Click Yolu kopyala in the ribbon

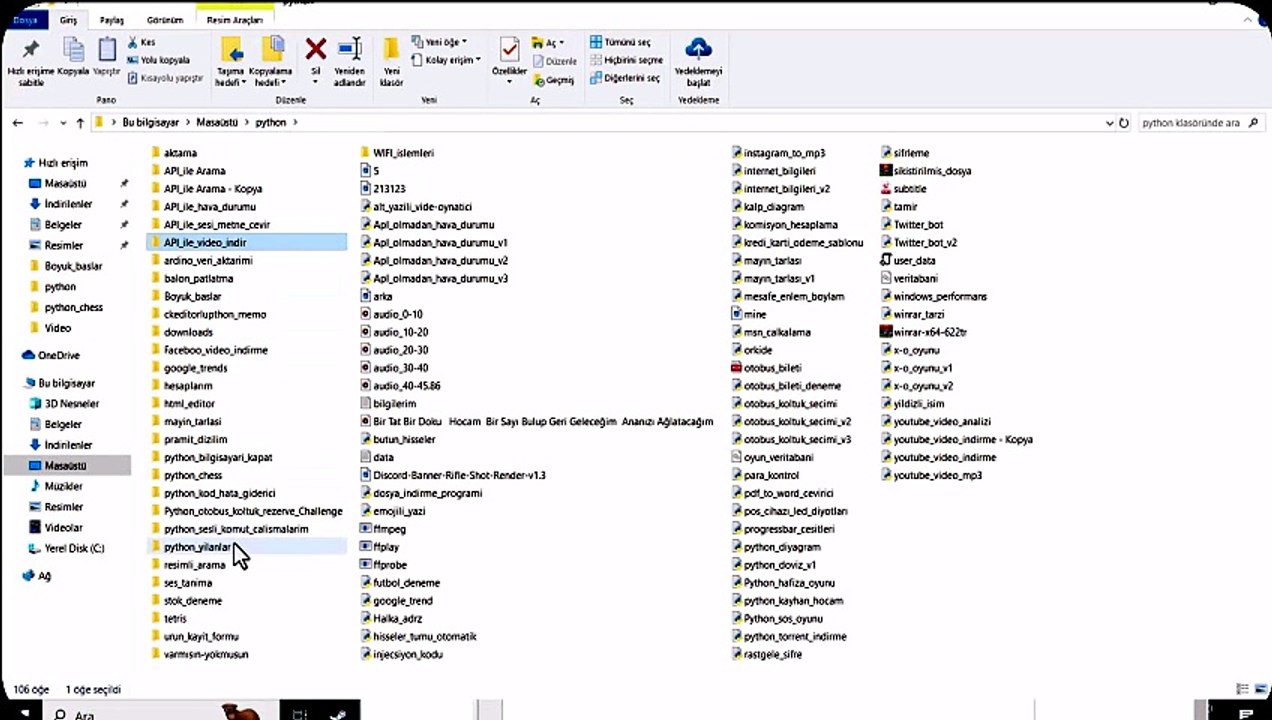tap(158, 60)
